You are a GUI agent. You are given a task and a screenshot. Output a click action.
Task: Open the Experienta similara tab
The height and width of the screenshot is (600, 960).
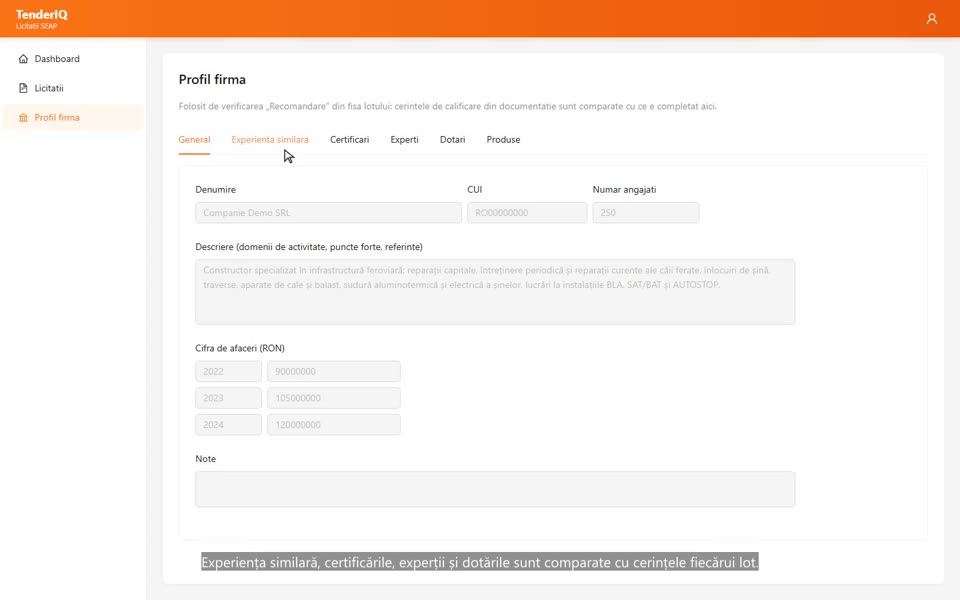pos(270,140)
